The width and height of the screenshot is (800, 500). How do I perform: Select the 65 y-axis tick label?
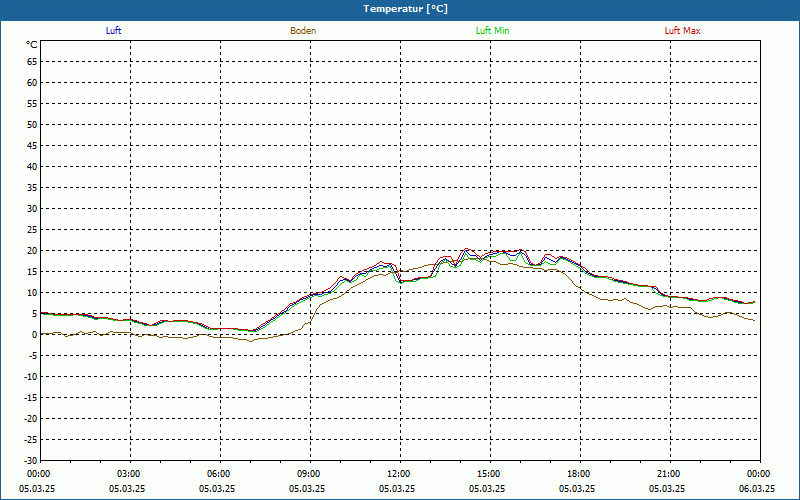(32, 62)
